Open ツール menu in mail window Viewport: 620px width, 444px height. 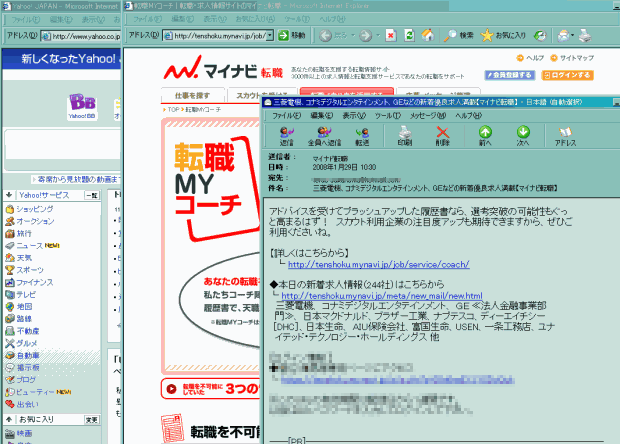[x=388, y=115]
